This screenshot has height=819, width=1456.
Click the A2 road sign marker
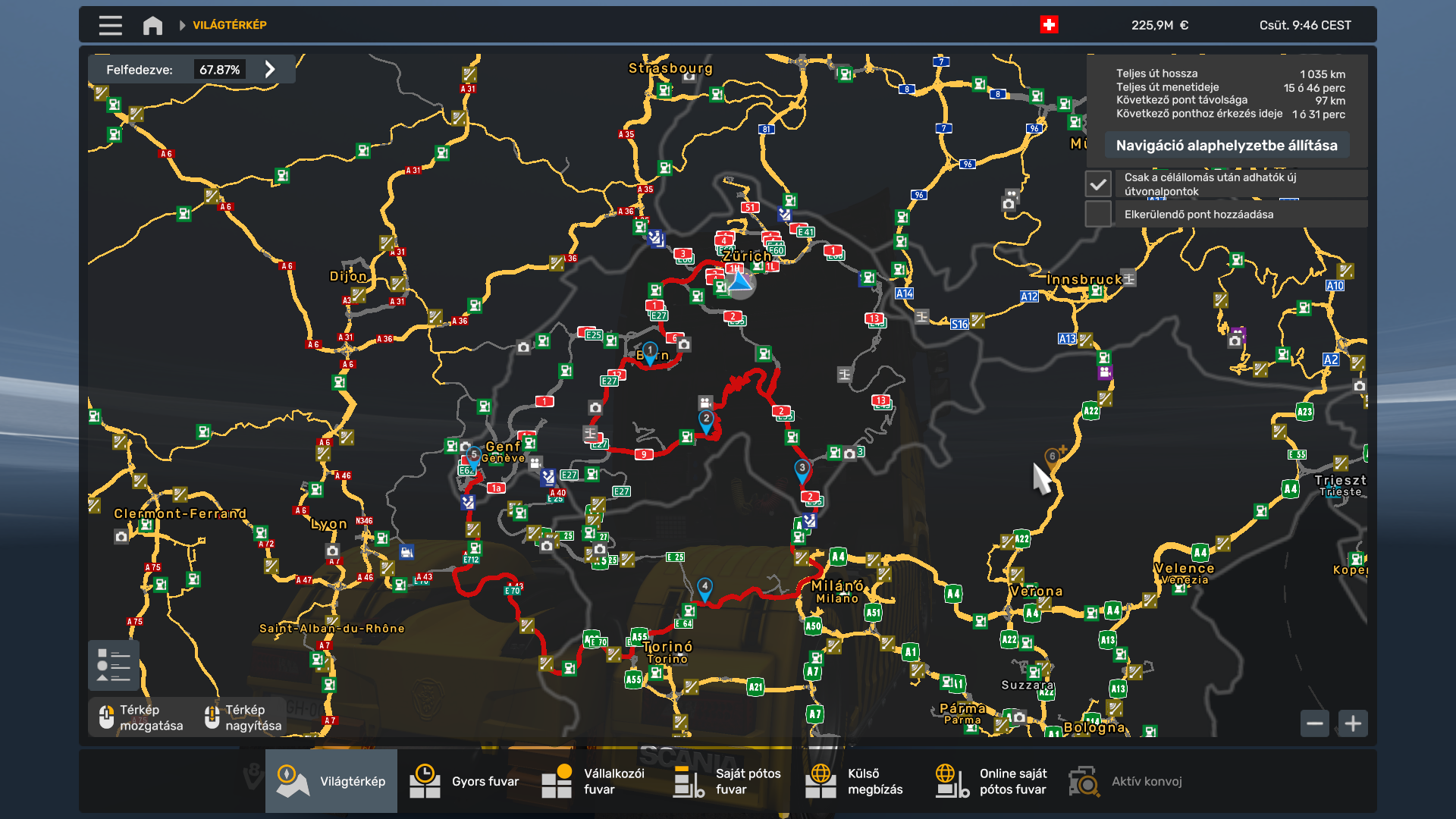(x=1331, y=359)
